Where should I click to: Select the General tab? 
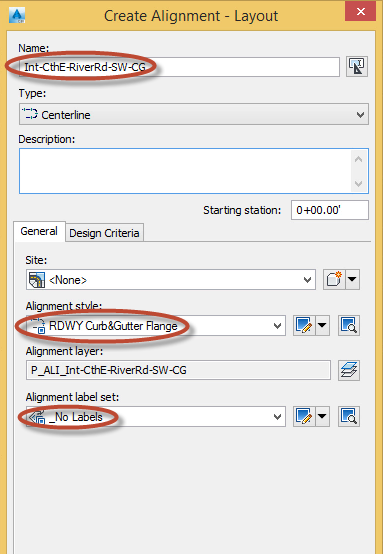click(39, 231)
